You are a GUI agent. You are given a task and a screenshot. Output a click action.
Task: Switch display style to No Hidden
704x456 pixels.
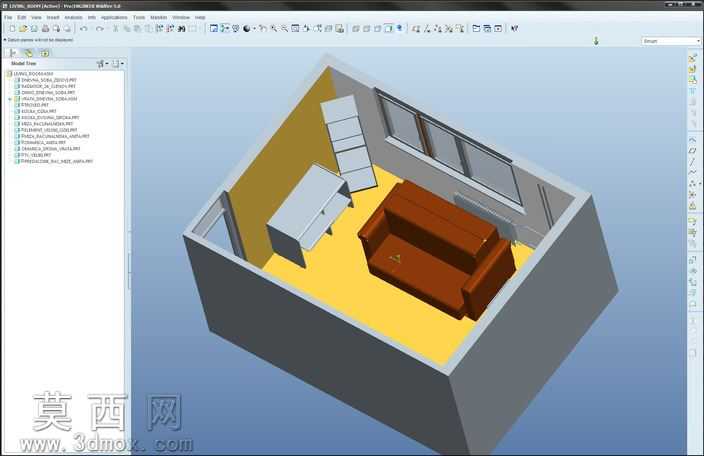pos(377,29)
